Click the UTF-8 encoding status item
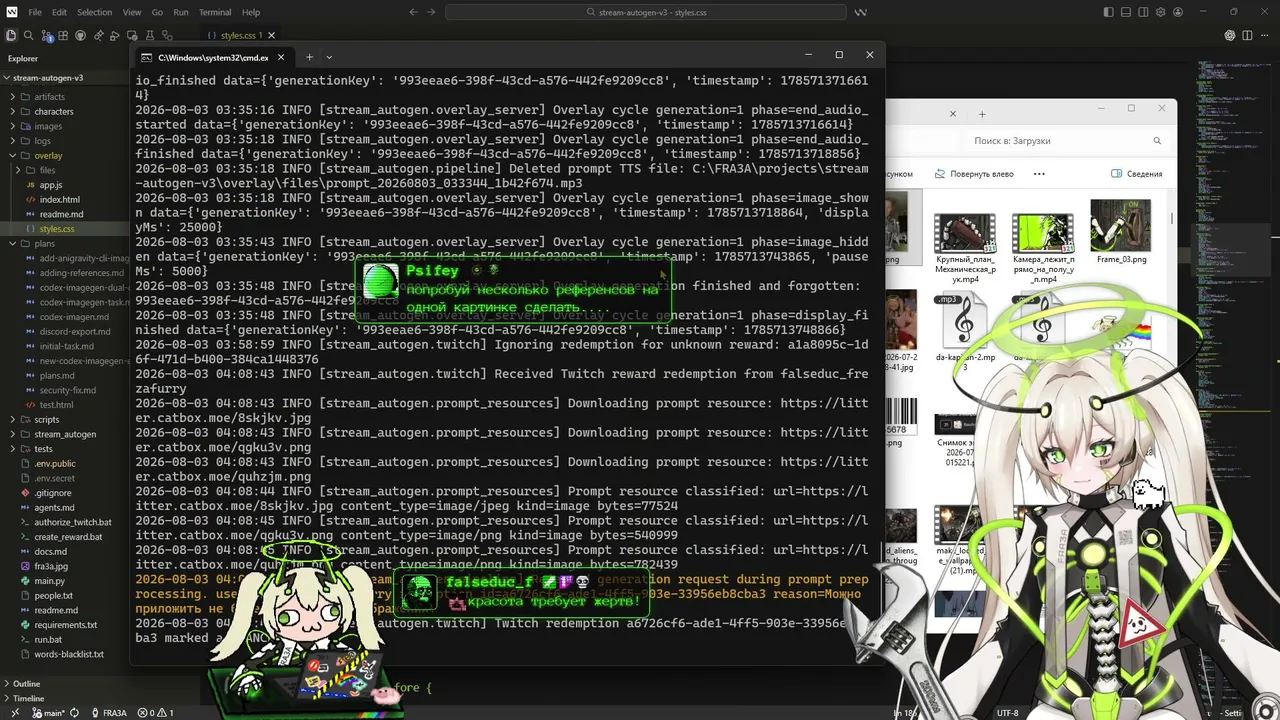The height and width of the screenshot is (720, 1280). [1007, 713]
